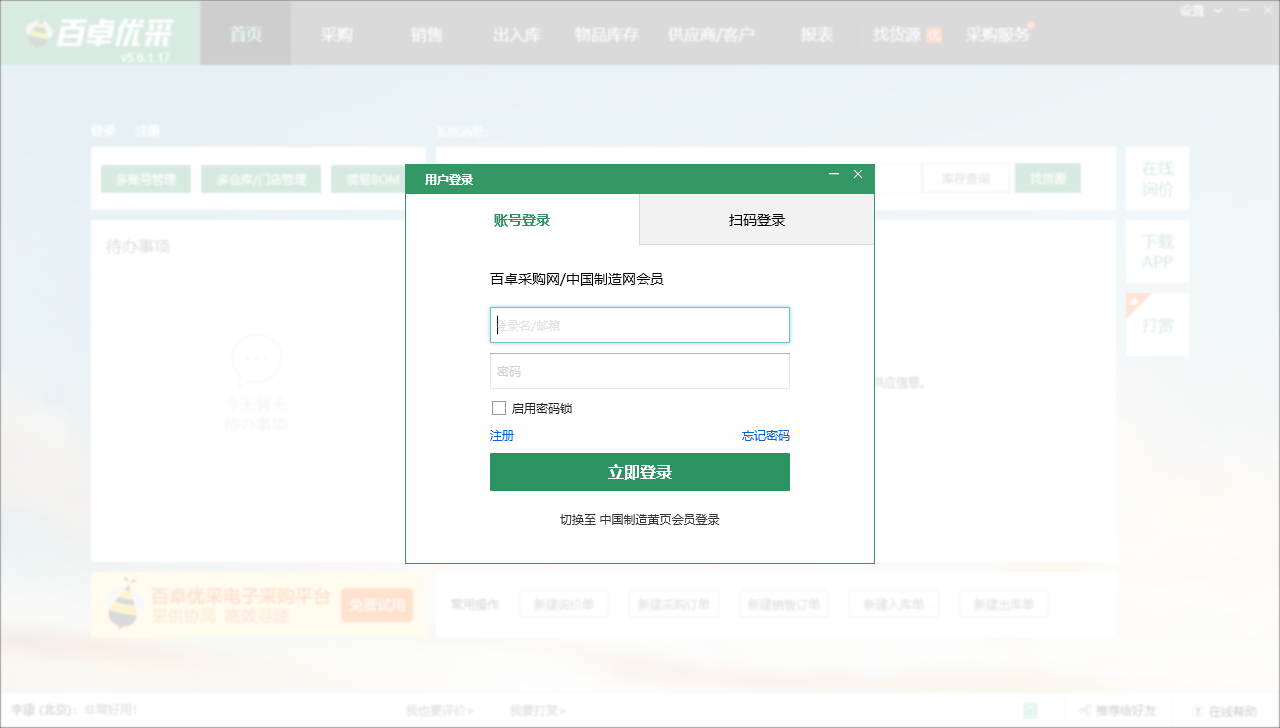Open the 下载APP side panel
1280x728 pixels.
click(1157, 252)
